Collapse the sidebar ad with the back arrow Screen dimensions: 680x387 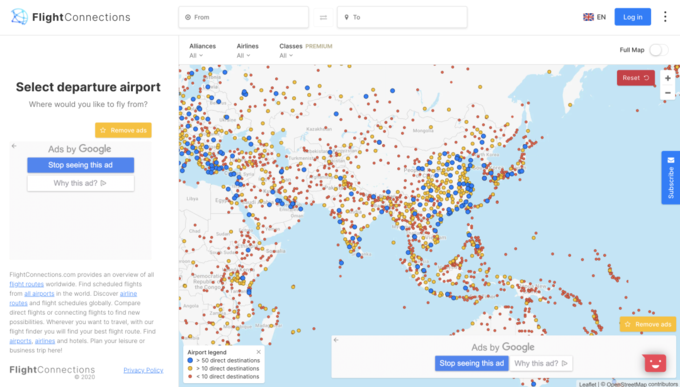pyautogui.click(x=14, y=146)
